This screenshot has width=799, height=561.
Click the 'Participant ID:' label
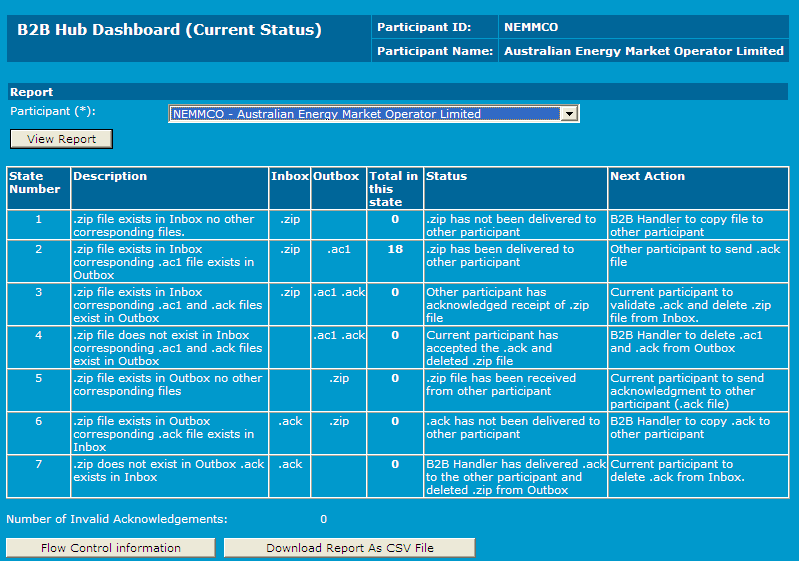(424, 27)
